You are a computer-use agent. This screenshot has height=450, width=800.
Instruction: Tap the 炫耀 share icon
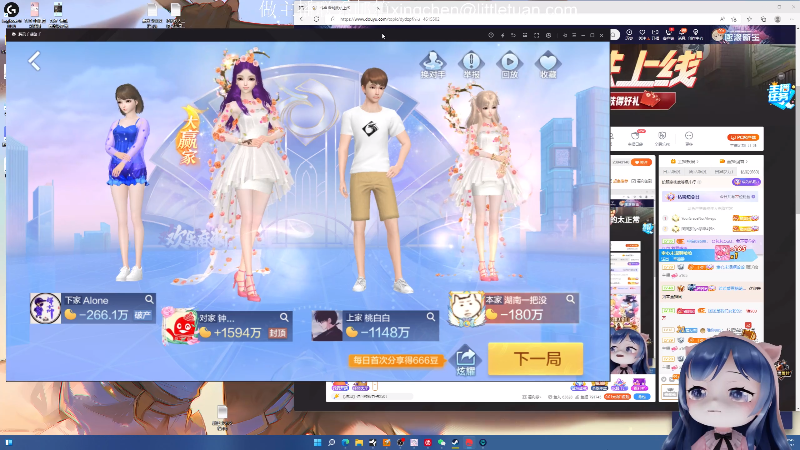point(465,361)
